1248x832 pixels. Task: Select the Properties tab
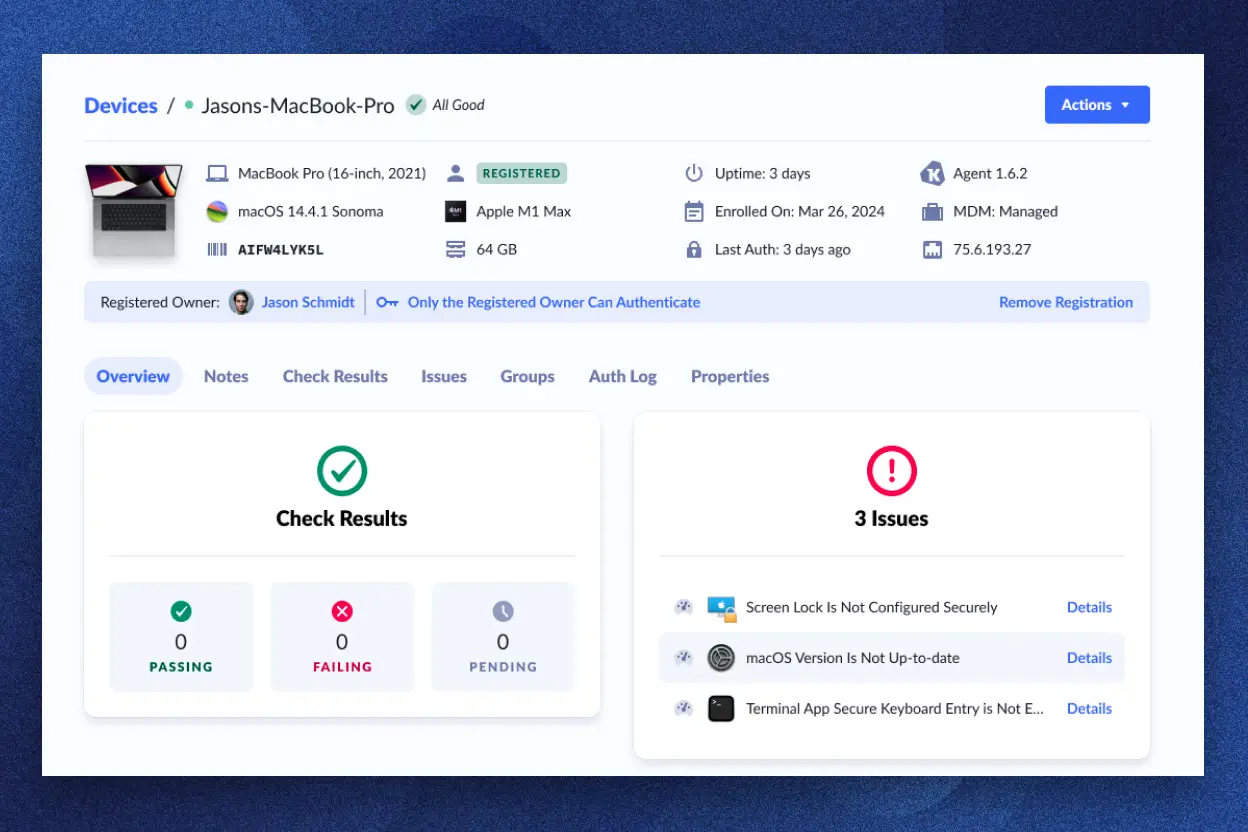point(730,376)
